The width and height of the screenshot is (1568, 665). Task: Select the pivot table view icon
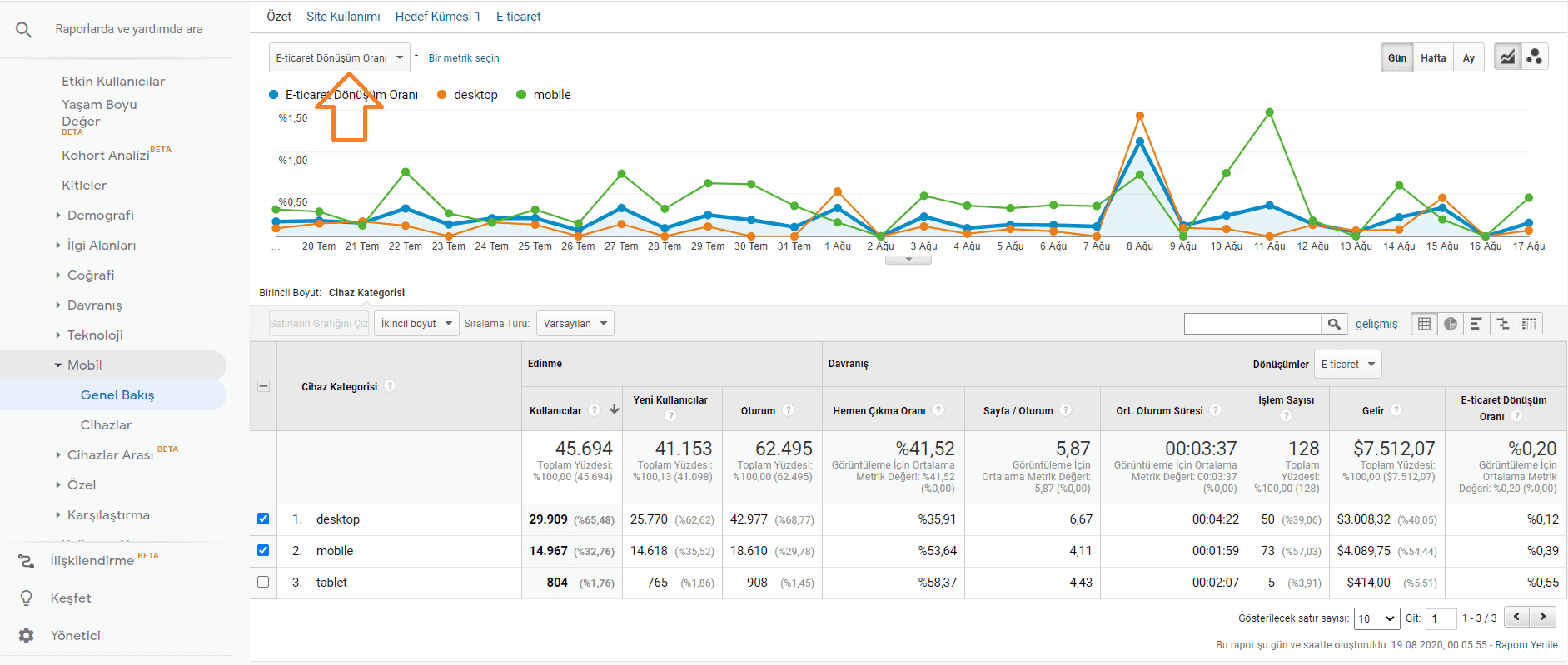pyautogui.click(x=1530, y=324)
